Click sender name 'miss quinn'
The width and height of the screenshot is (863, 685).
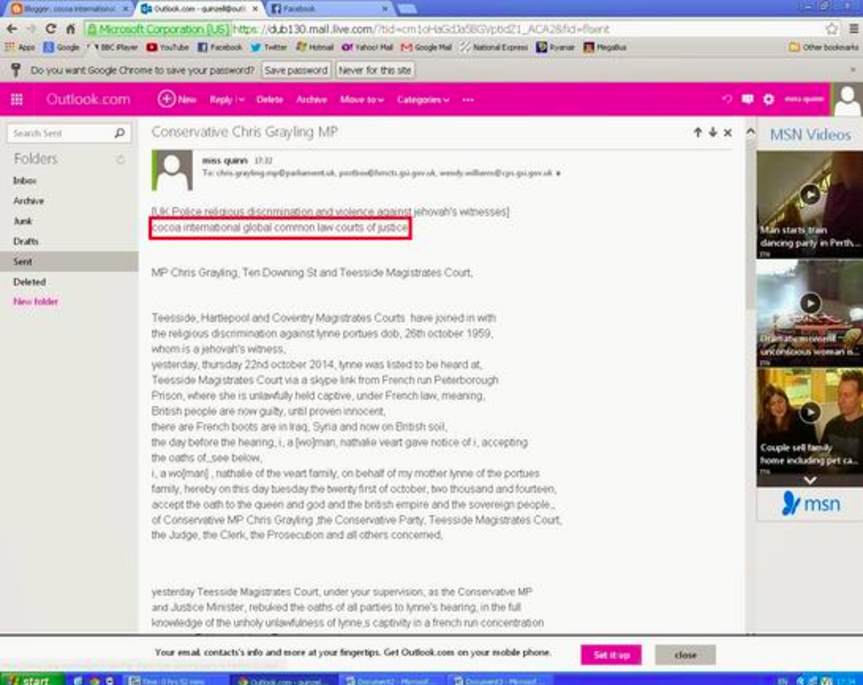coord(225,160)
